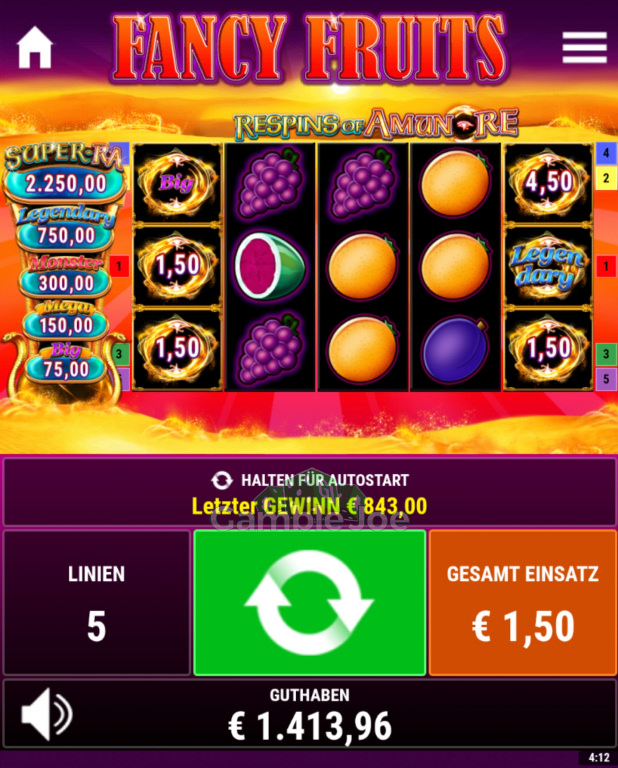This screenshot has width=618, height=768.
Task: Change the Gesamt Einsatz € 1,50
Action: point(523,602)
